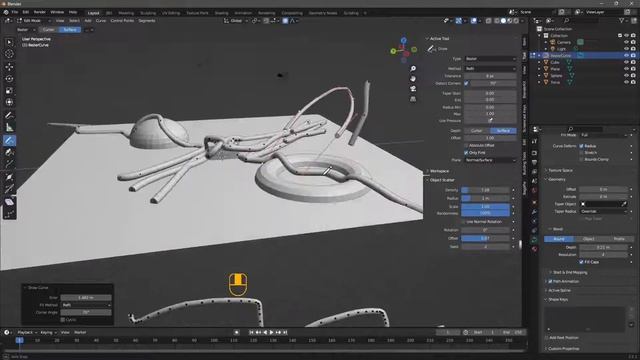Open the Taper Radius dropdown
Screen dimensions: 640x360
(x=603, y=211)
